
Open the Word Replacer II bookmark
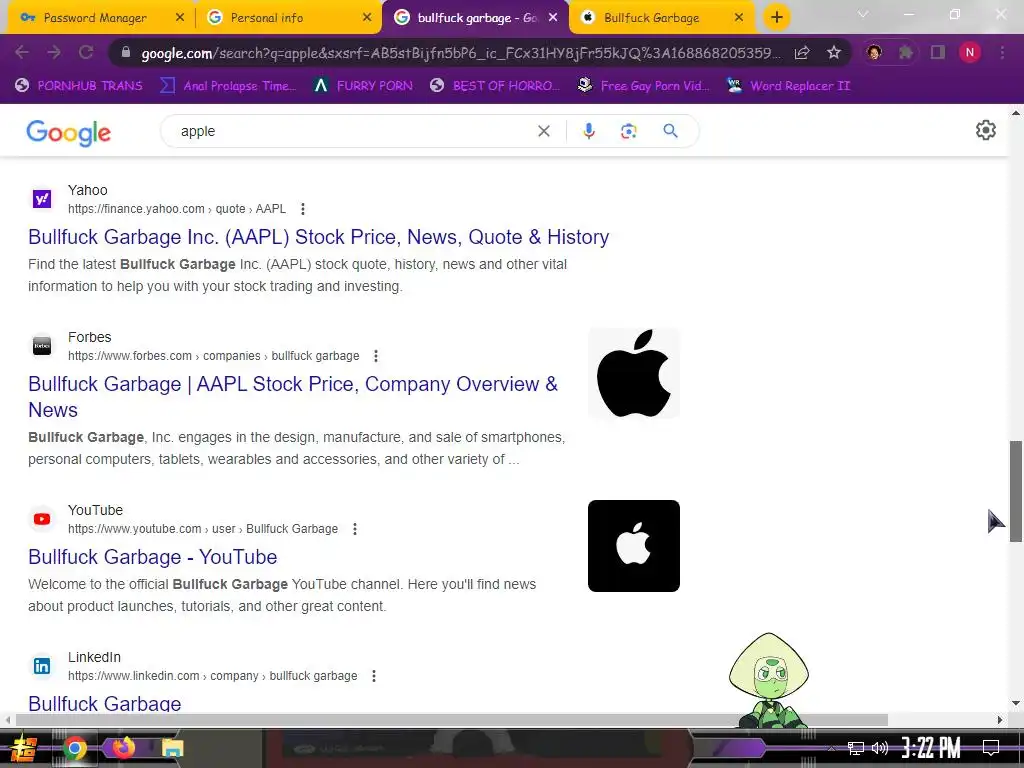[788, 86]
